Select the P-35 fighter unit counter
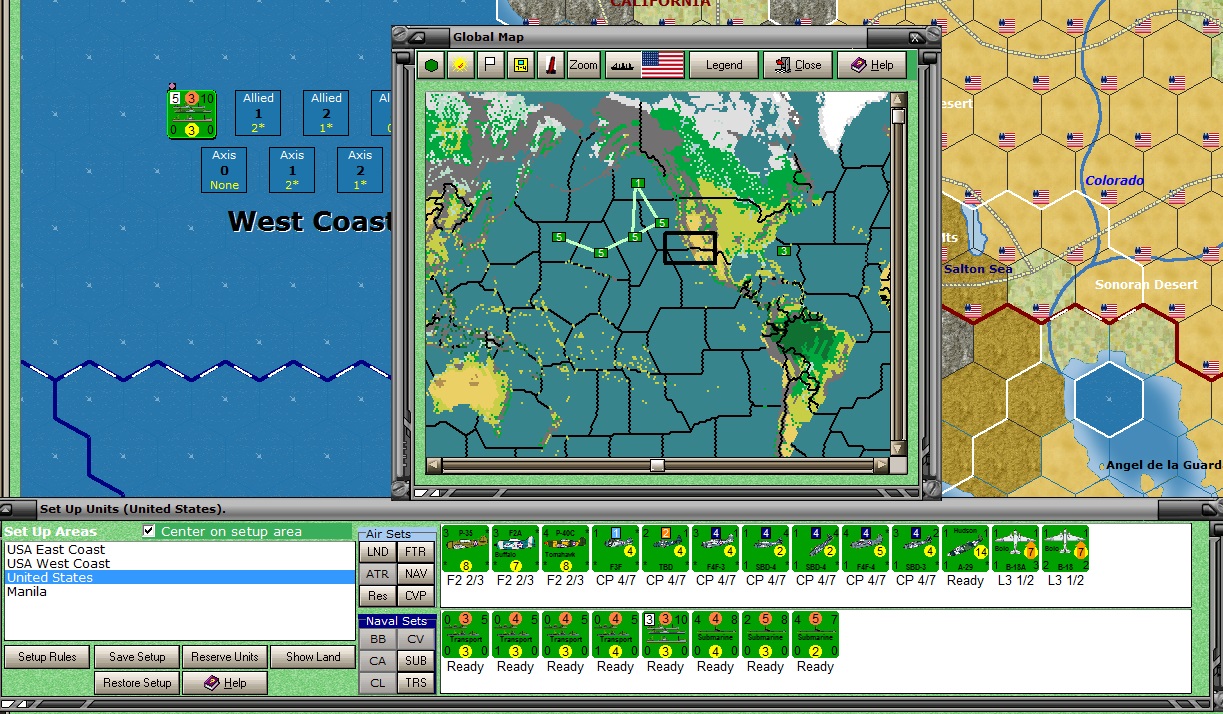The height and width of the screenshot is (714, 1223). pyautogui.click(x=465, y=549)
